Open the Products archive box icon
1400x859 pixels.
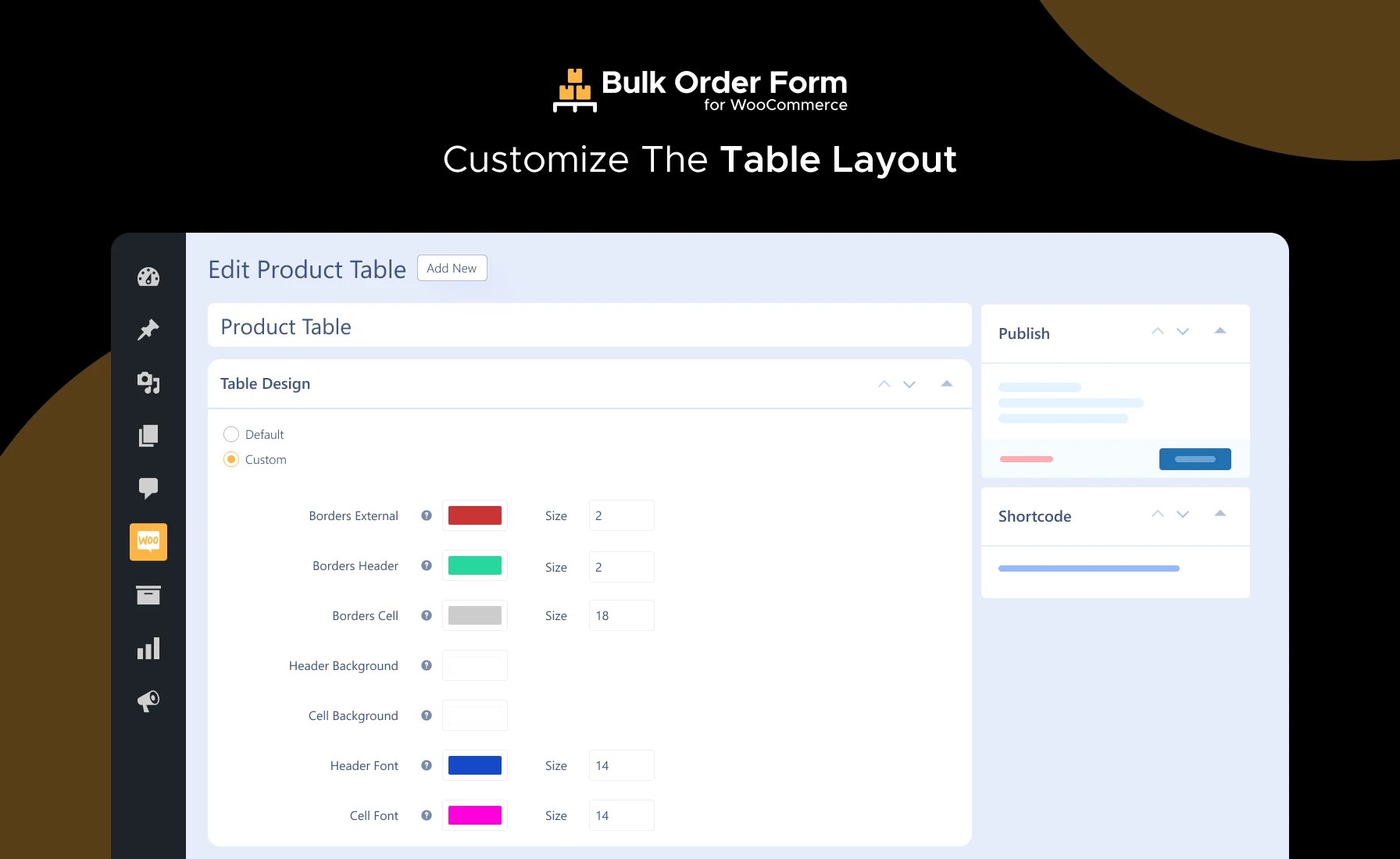click(148, 594)
